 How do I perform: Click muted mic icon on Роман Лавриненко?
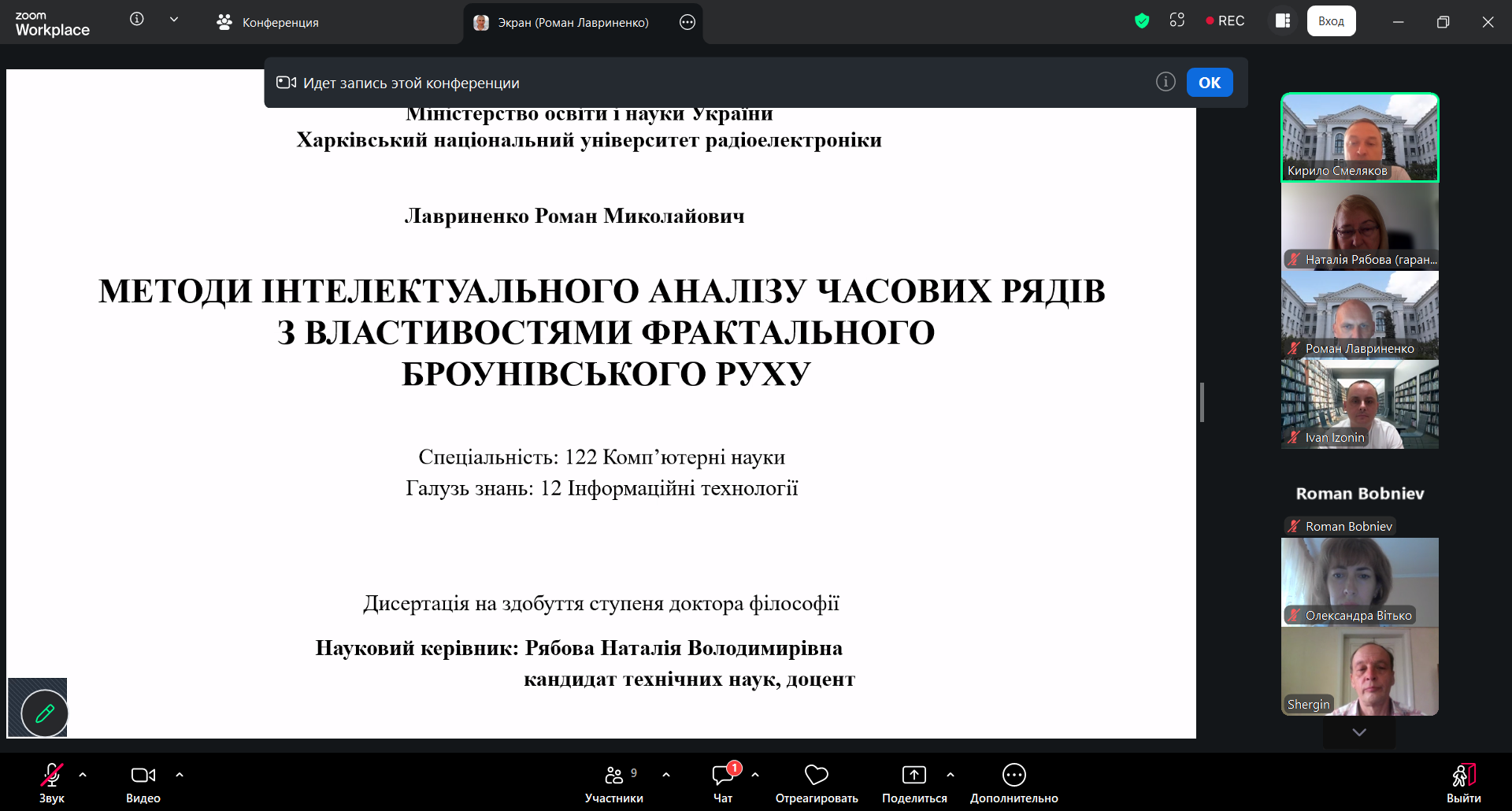click(x=1294, y=348)
